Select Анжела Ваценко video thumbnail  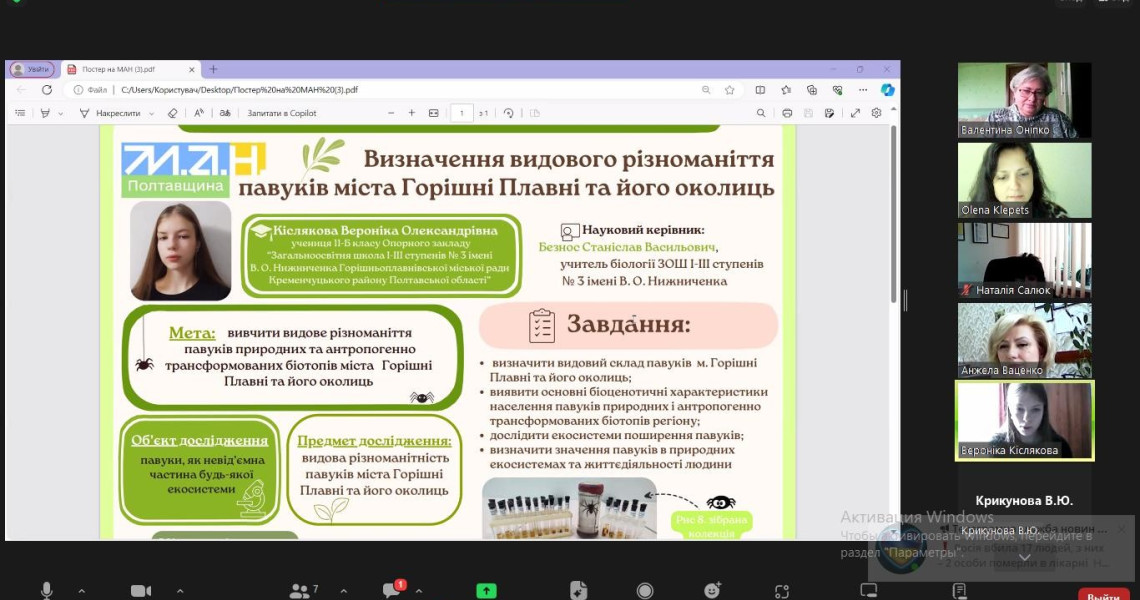pyautogui.click(x=1024, y=340)
